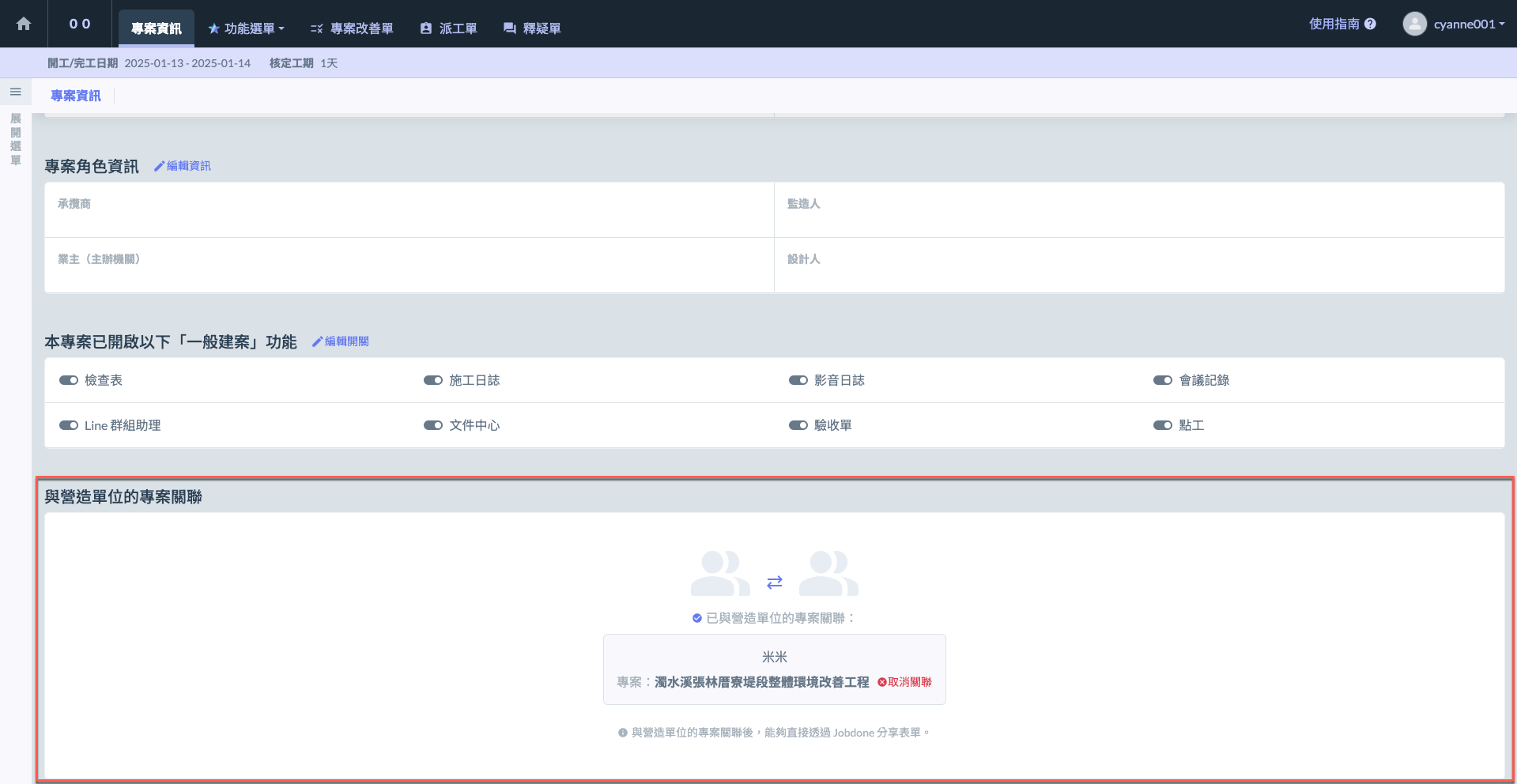Image resolution: width=1517 pixels, height=784 pixels.
Task: Click the hamburger menu icon in sidebar
Action: click(x=15, y=92)
